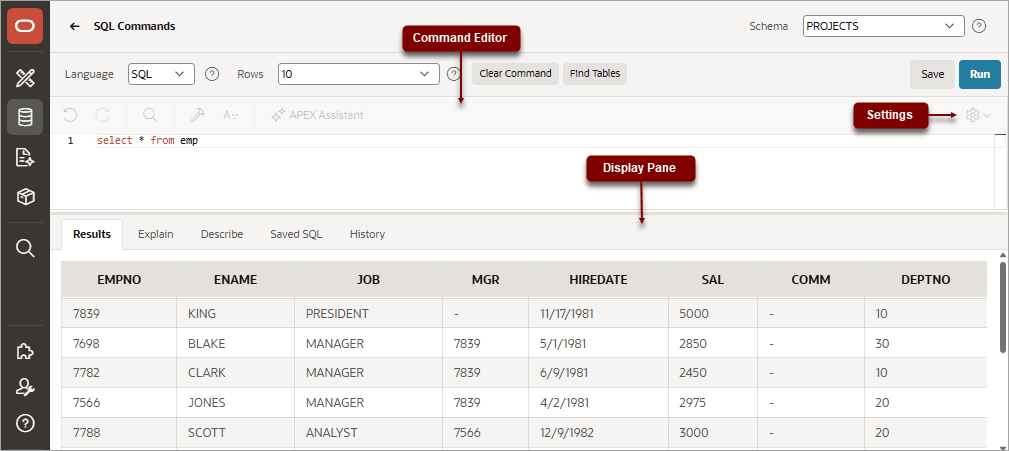Open the Oracle APEX home logo
Screen dimensions: 1009x451
[x=25, y=26]
